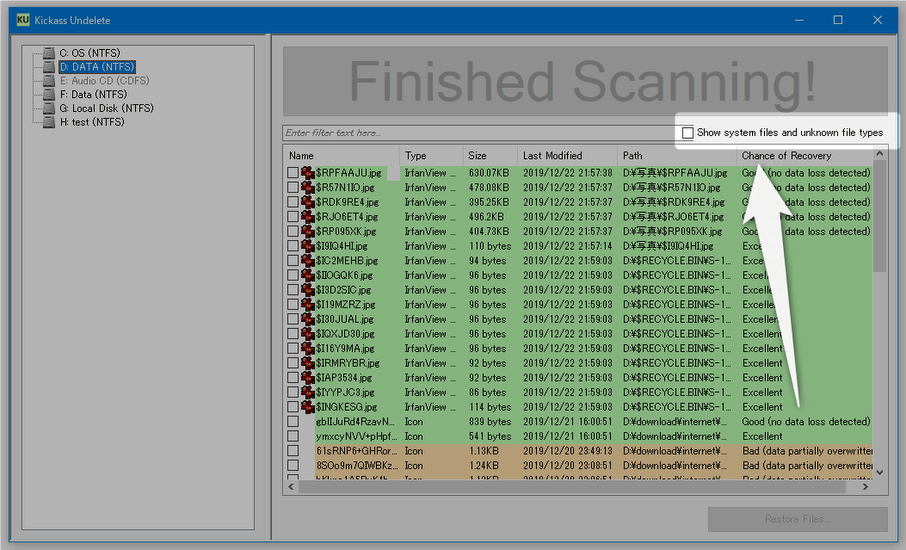Viewport: 906px width, 550px height.
Task: Click the horizontal scrollbar left arrow
Action: click(x=291, y=487)
